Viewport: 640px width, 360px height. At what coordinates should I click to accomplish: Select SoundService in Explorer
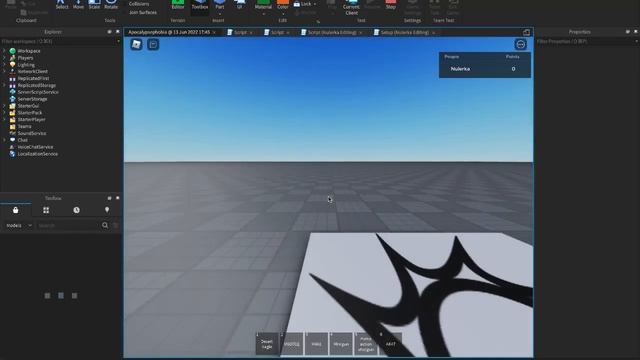click(31, 133)
